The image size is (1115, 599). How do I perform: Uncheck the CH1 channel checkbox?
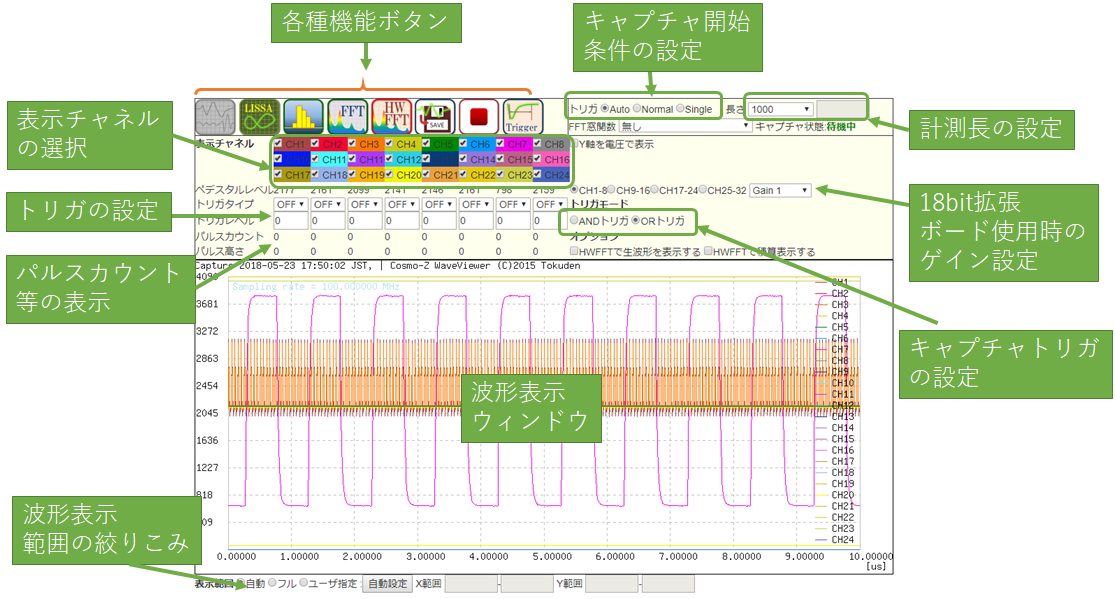pyautogui.click(x=278, y=144)
